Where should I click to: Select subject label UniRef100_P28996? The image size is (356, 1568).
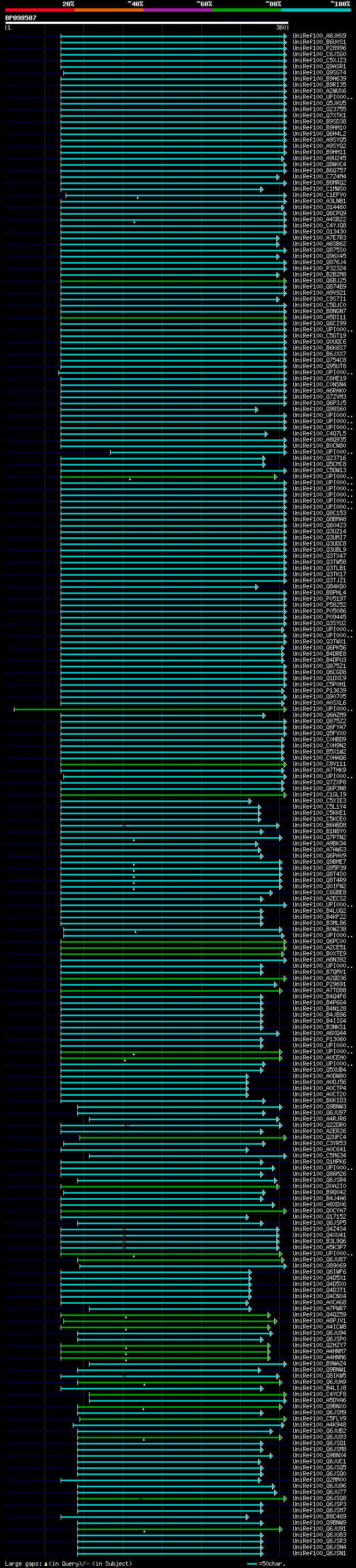[x=319, y=48]
